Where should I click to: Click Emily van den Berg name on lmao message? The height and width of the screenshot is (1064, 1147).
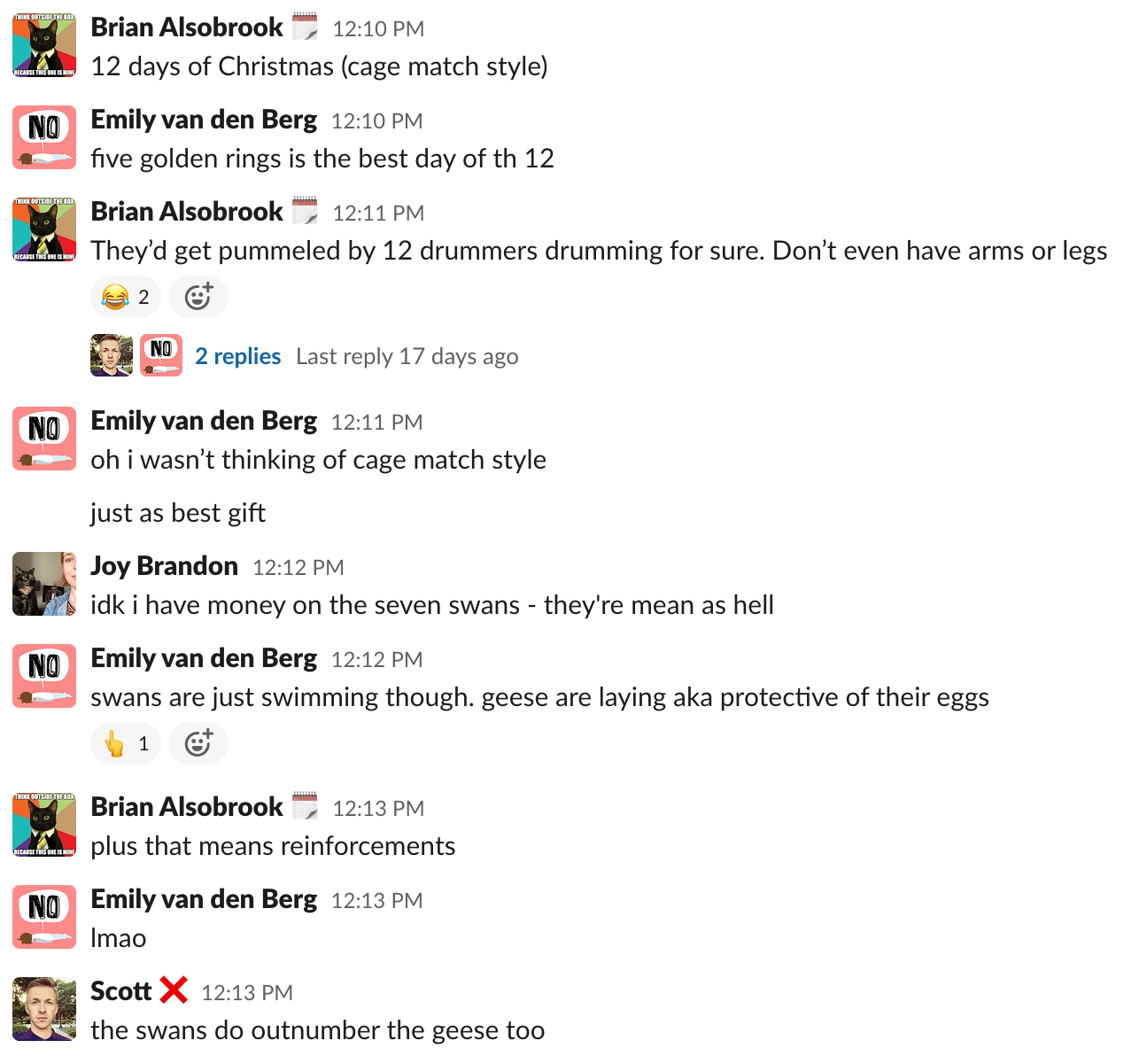point(204,899)
